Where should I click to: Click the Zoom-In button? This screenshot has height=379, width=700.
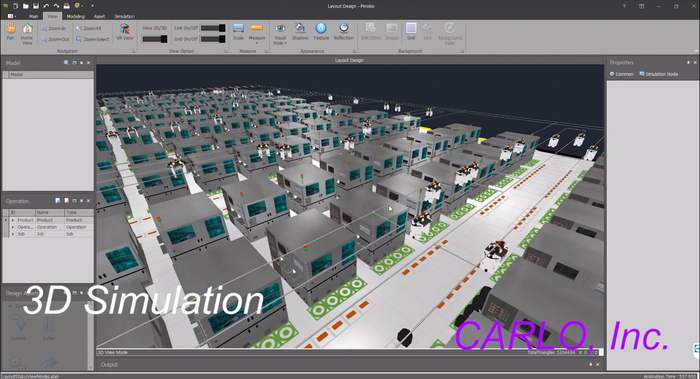click(x=54, y=28)
